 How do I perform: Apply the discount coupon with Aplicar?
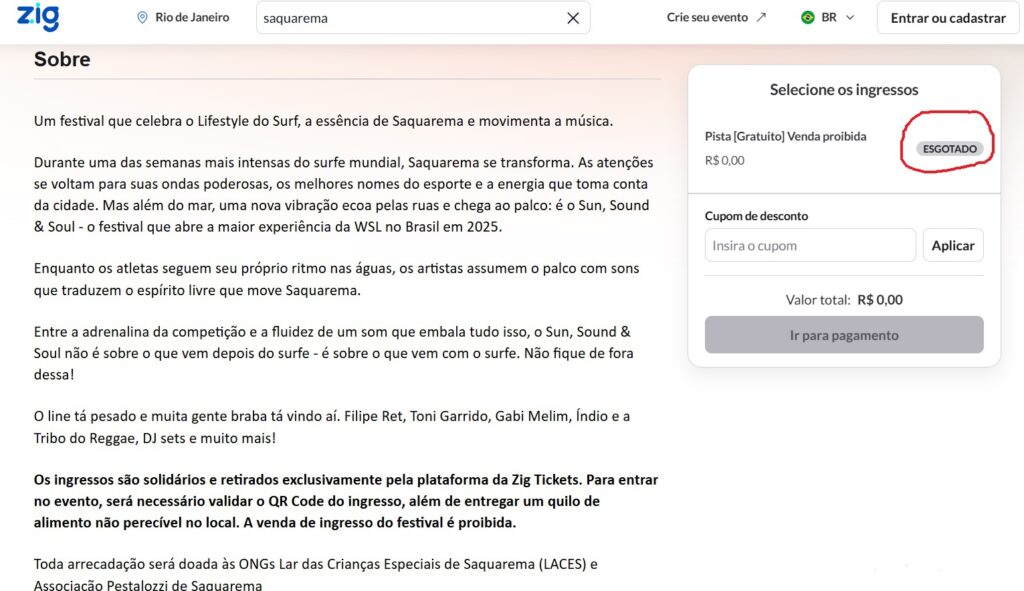953,246
